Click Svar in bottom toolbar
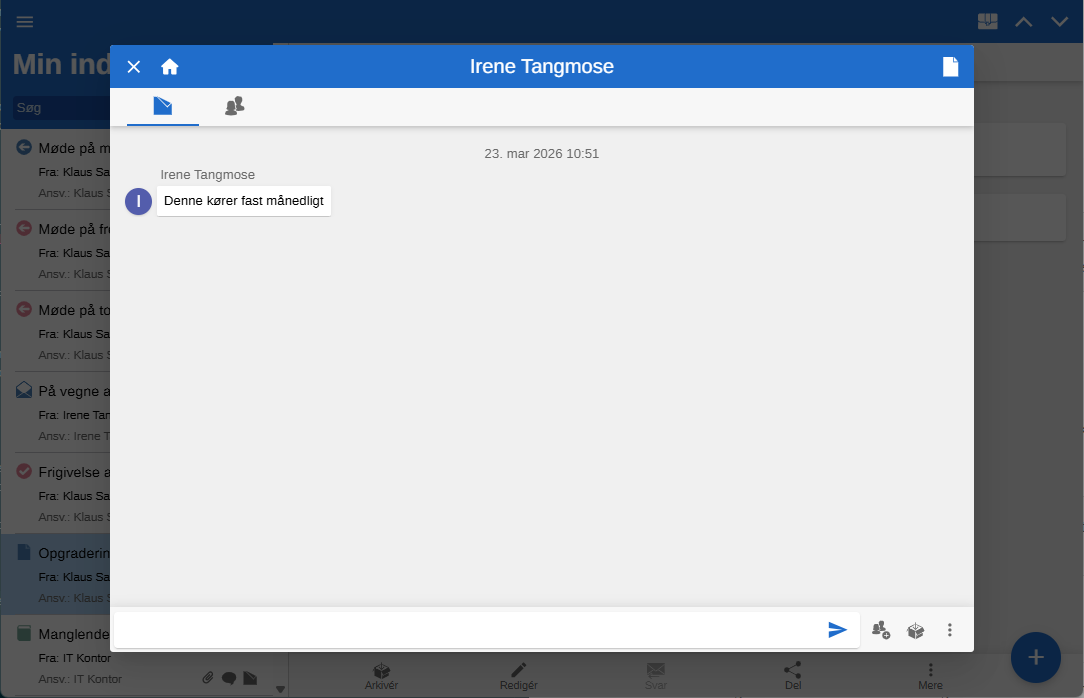Screen dimensions: 1084x698 tap(655, 676)
